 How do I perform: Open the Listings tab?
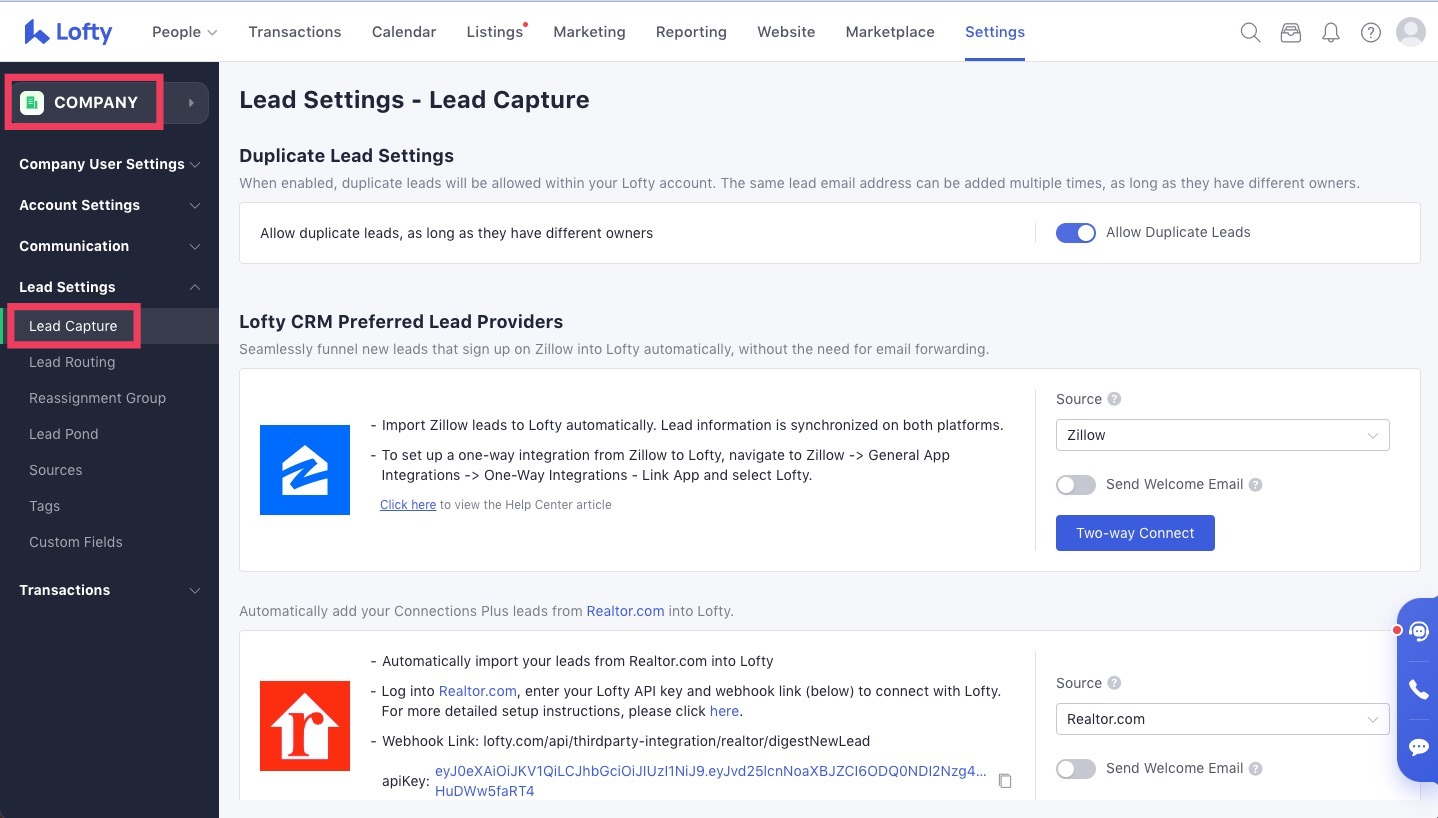coord(495,32)
